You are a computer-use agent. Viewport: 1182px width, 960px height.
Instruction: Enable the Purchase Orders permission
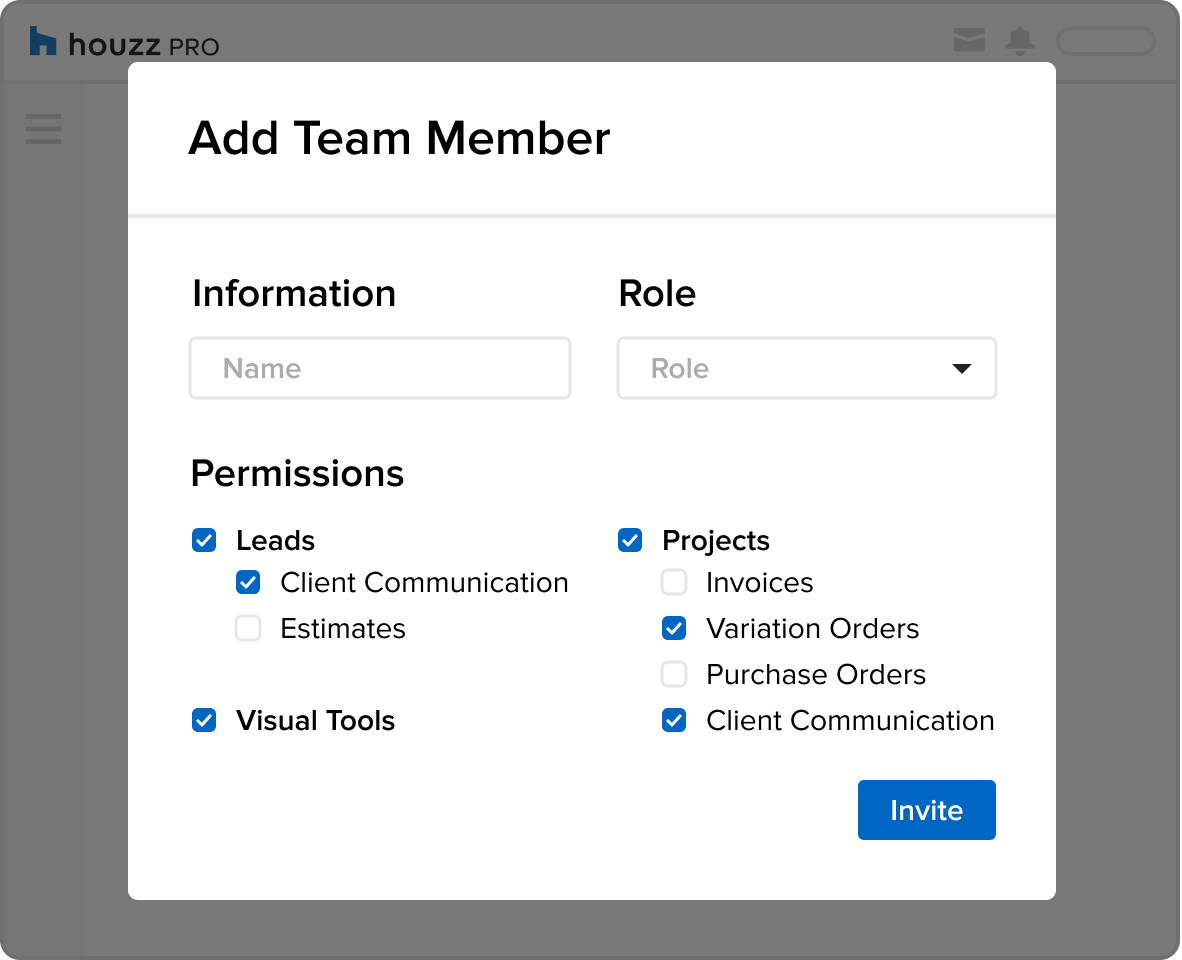coord(674,674)
